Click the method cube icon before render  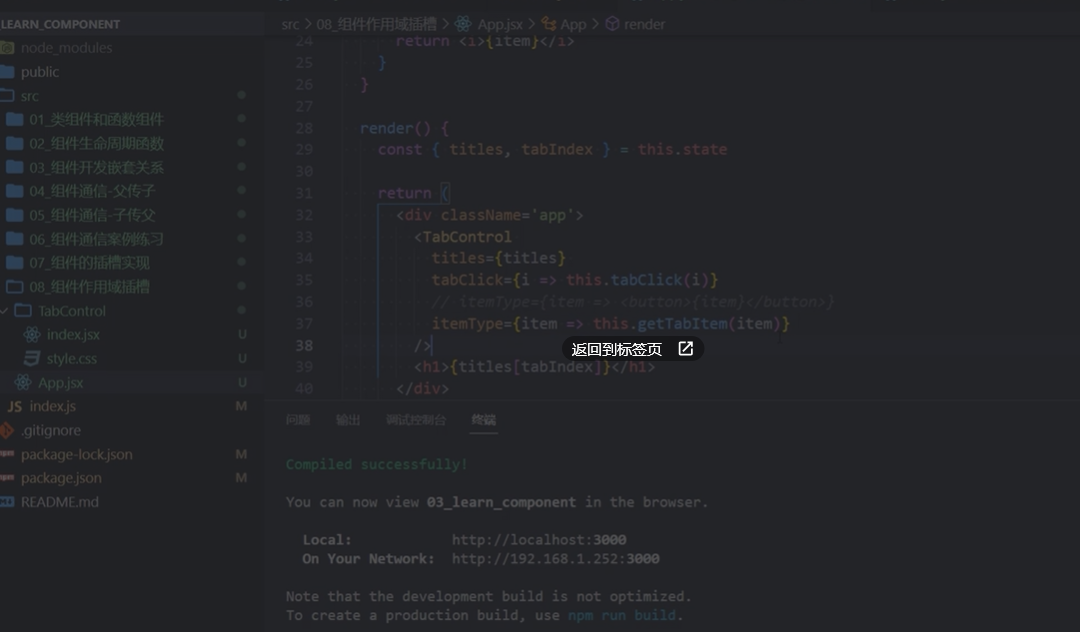click(612, 24)
